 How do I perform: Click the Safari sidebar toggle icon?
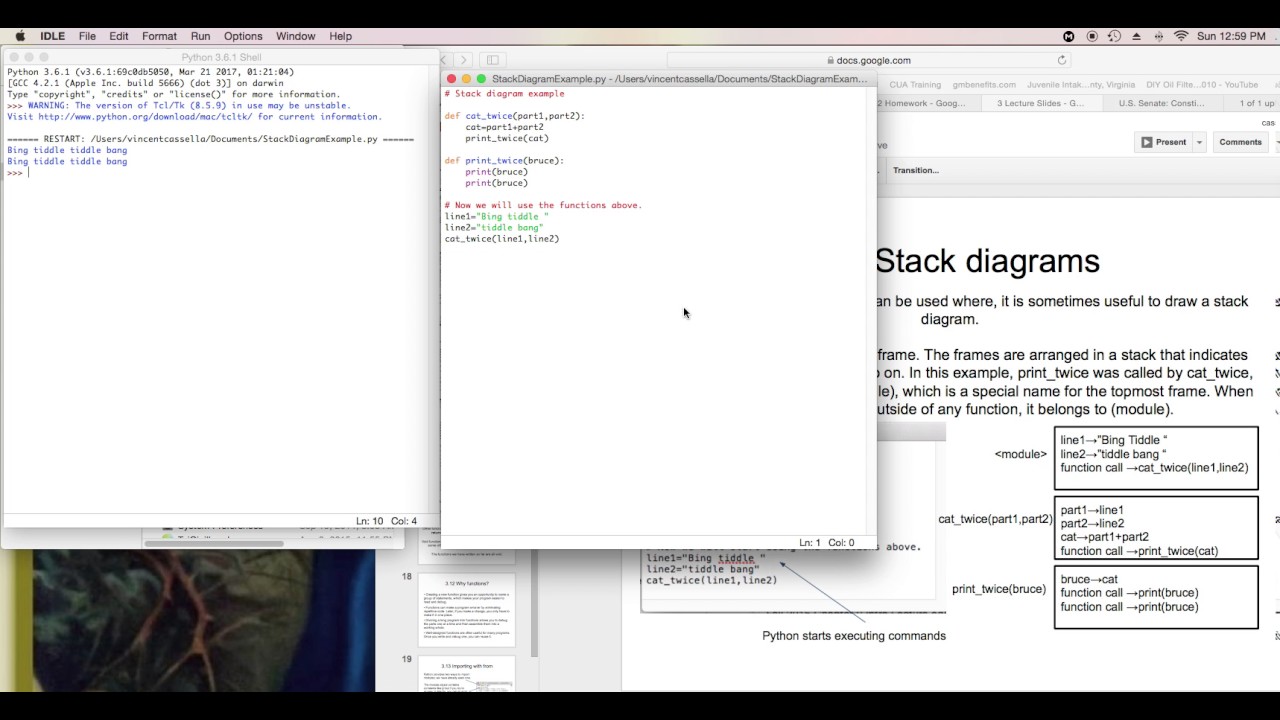[x=492, y=60]
